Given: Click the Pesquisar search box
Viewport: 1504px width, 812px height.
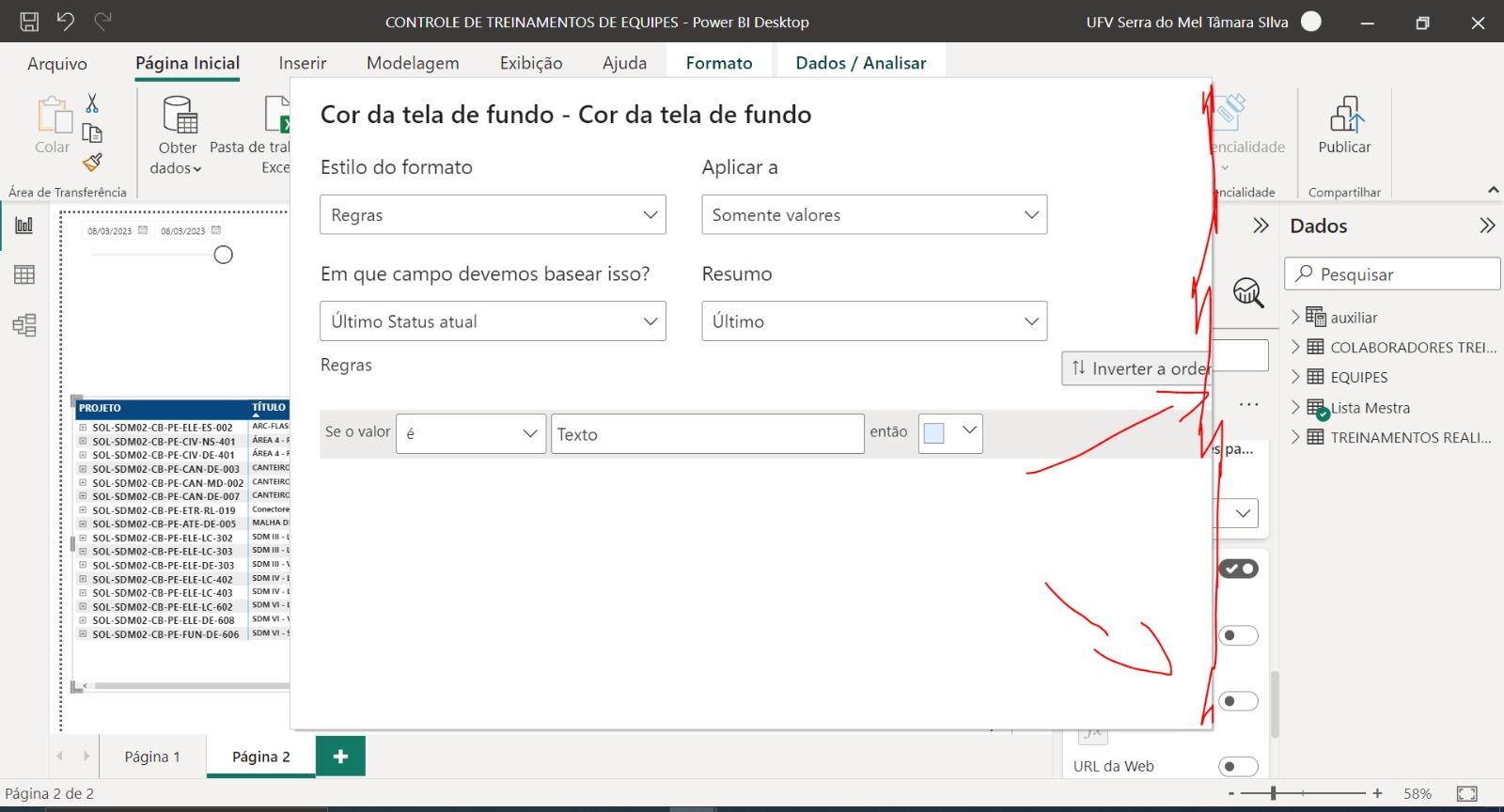Looking at the screenshot, I should [x=1392, y=273].
